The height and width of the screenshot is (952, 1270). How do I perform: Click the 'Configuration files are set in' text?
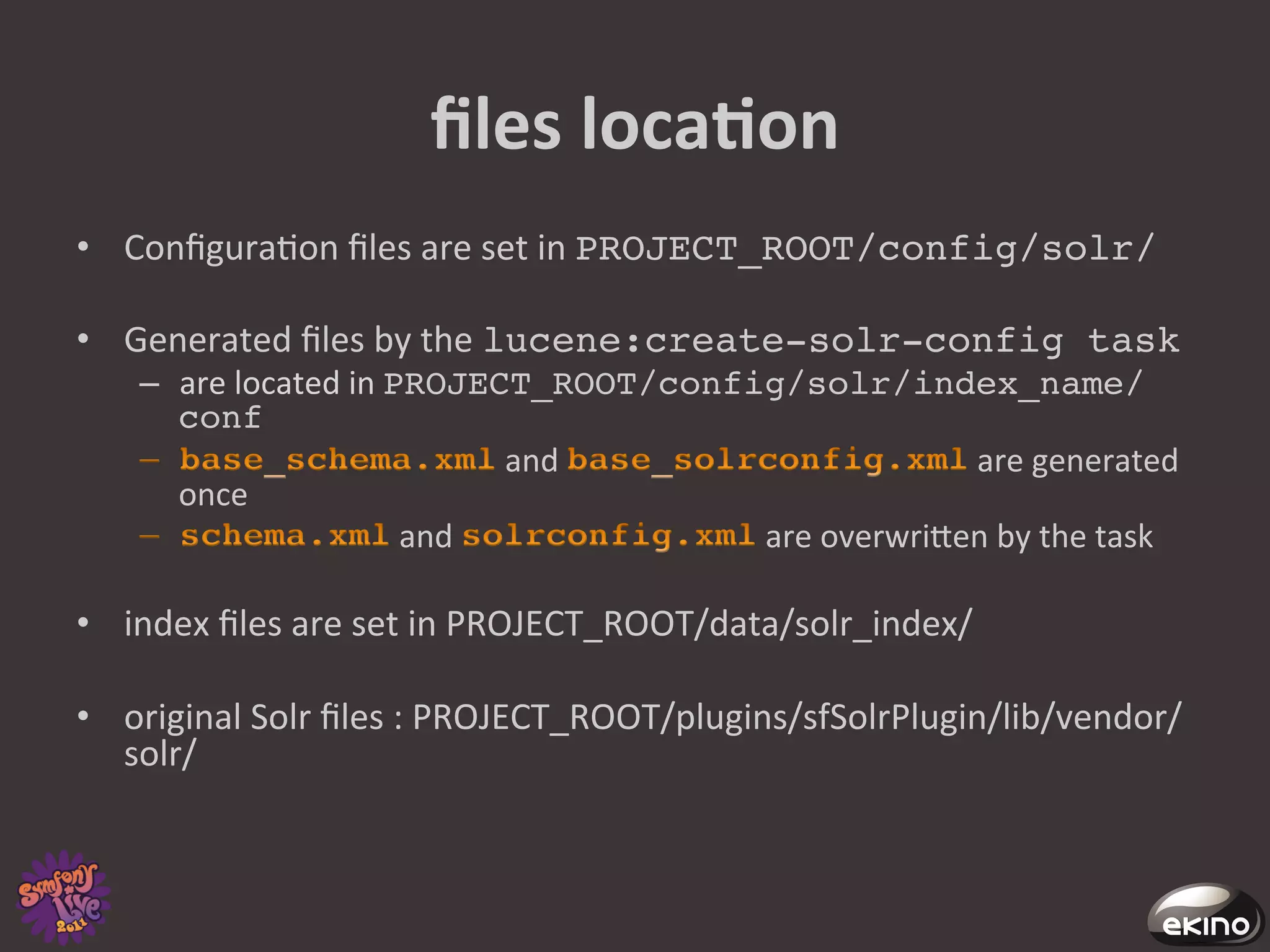coord(345,249)
